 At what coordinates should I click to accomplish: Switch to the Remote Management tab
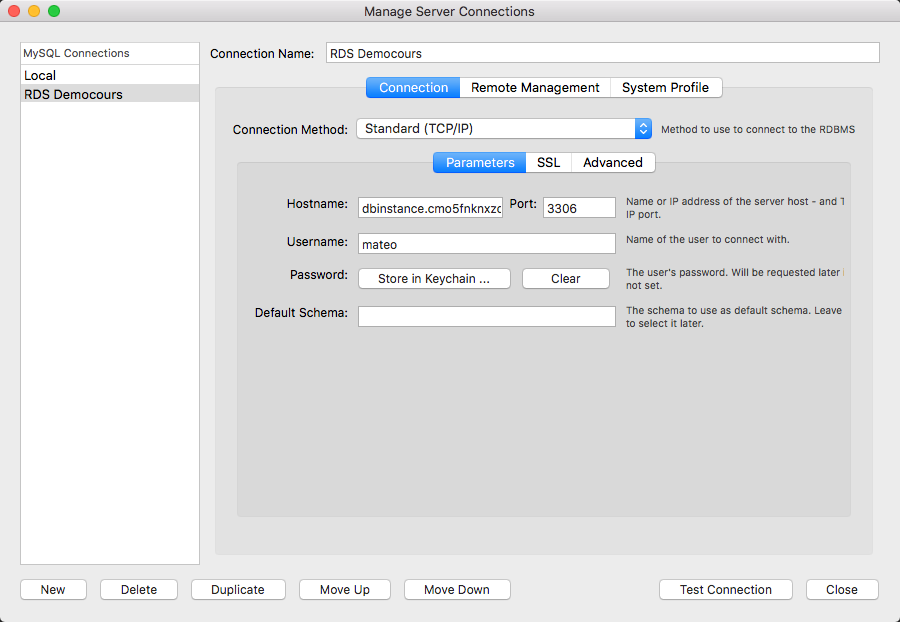point(535,88)
